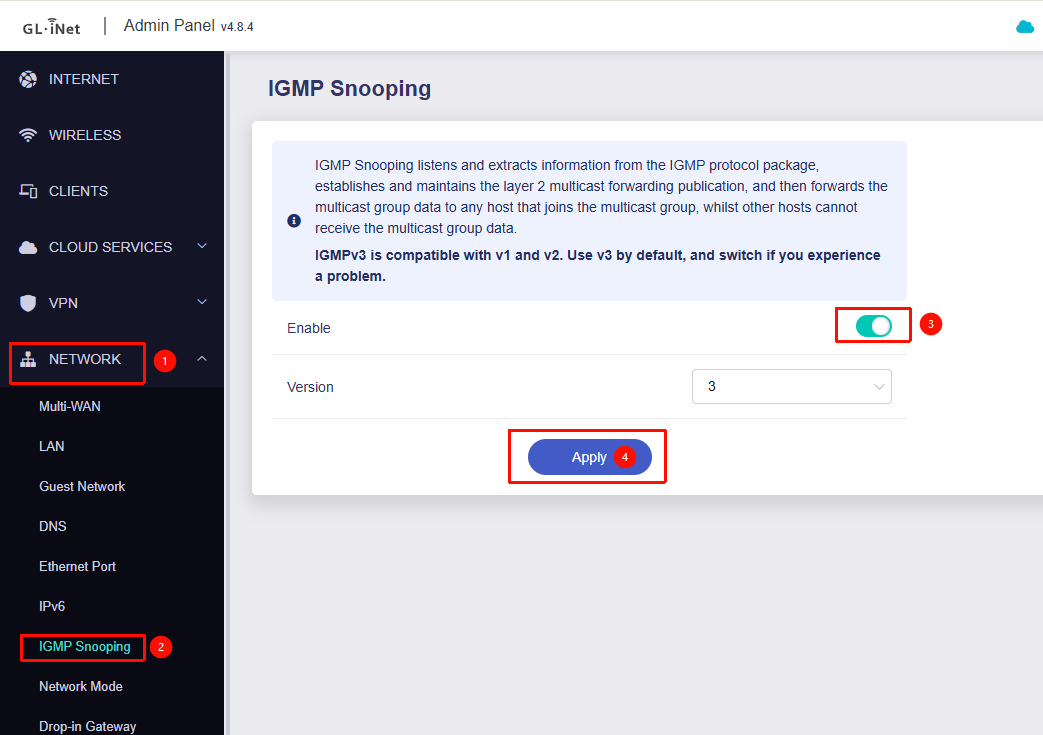This screenshot has height=735, width=1043.
Task: Open the Version dropdown
Action: pyautogui.click(x=791, y=386)
